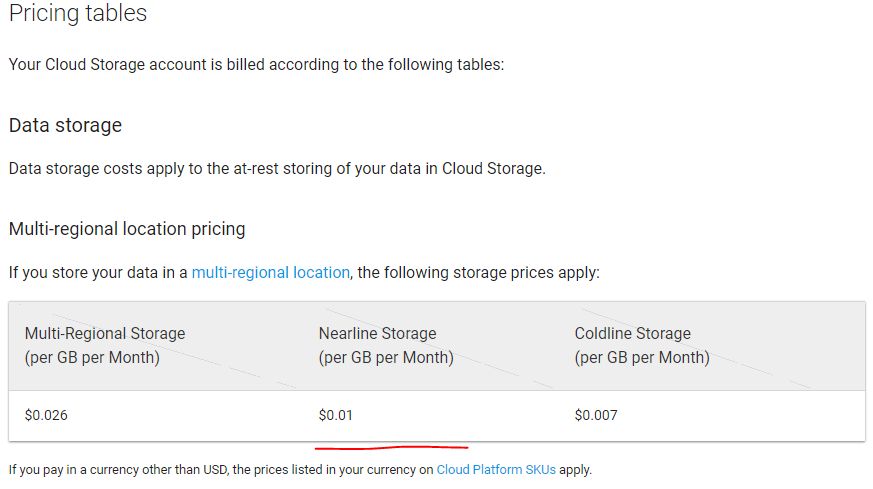Click the $0.007 Coldline price cell
873x489 pixels.
coord(596,414)
